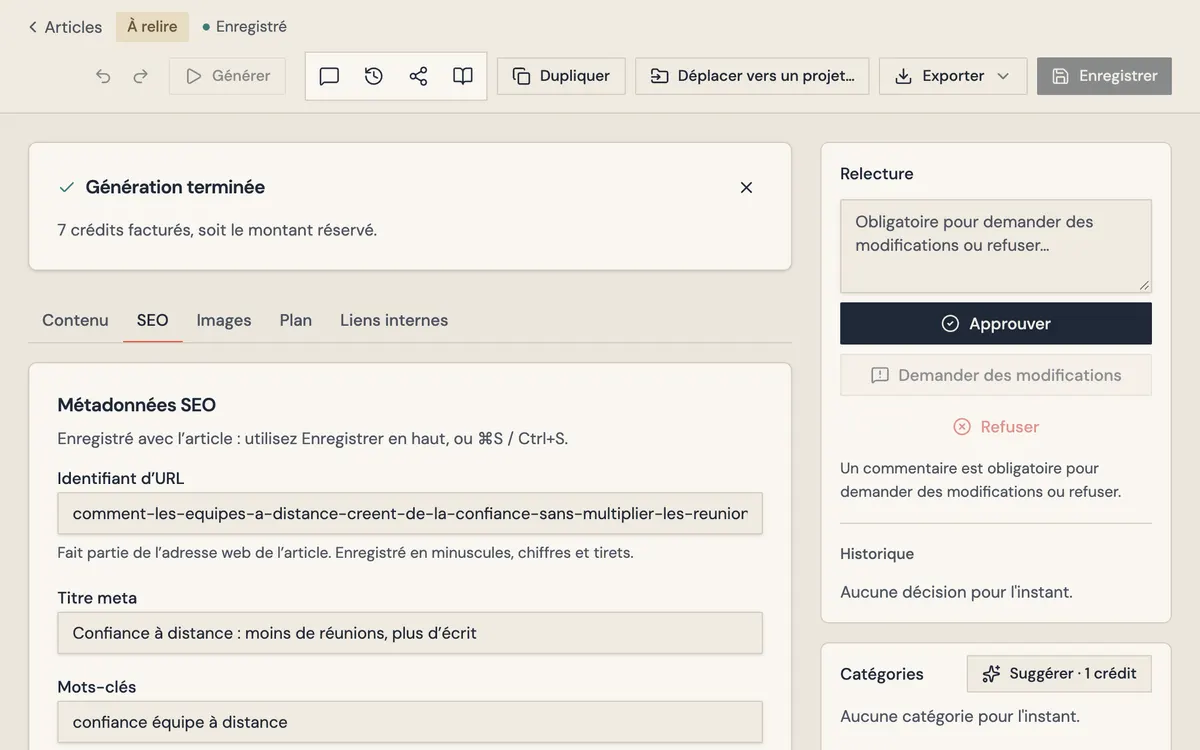Click the Métadonnées SEO heading
Image resolution: width=1200 pixels, height=750 pixels.
(x=137, y=405)
